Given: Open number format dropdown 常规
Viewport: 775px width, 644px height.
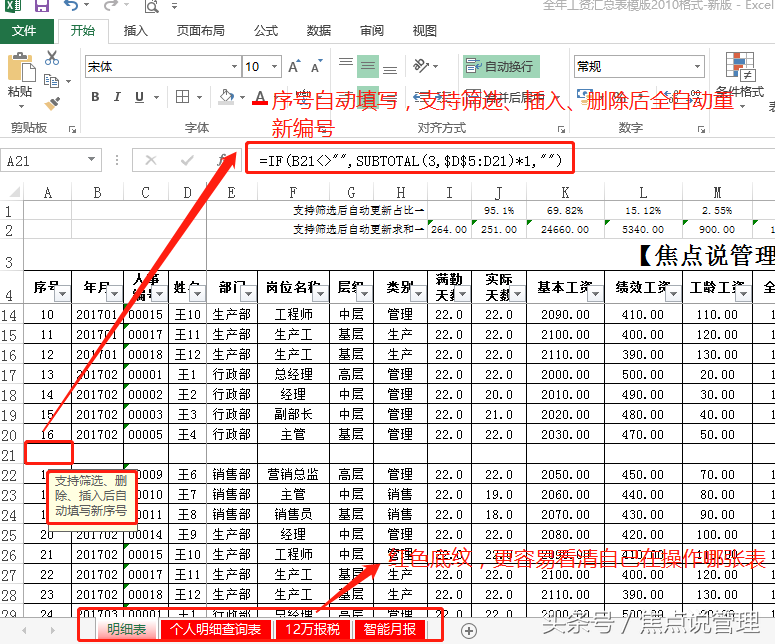Looking at the screenshot, I should click(x=697, y=66).
